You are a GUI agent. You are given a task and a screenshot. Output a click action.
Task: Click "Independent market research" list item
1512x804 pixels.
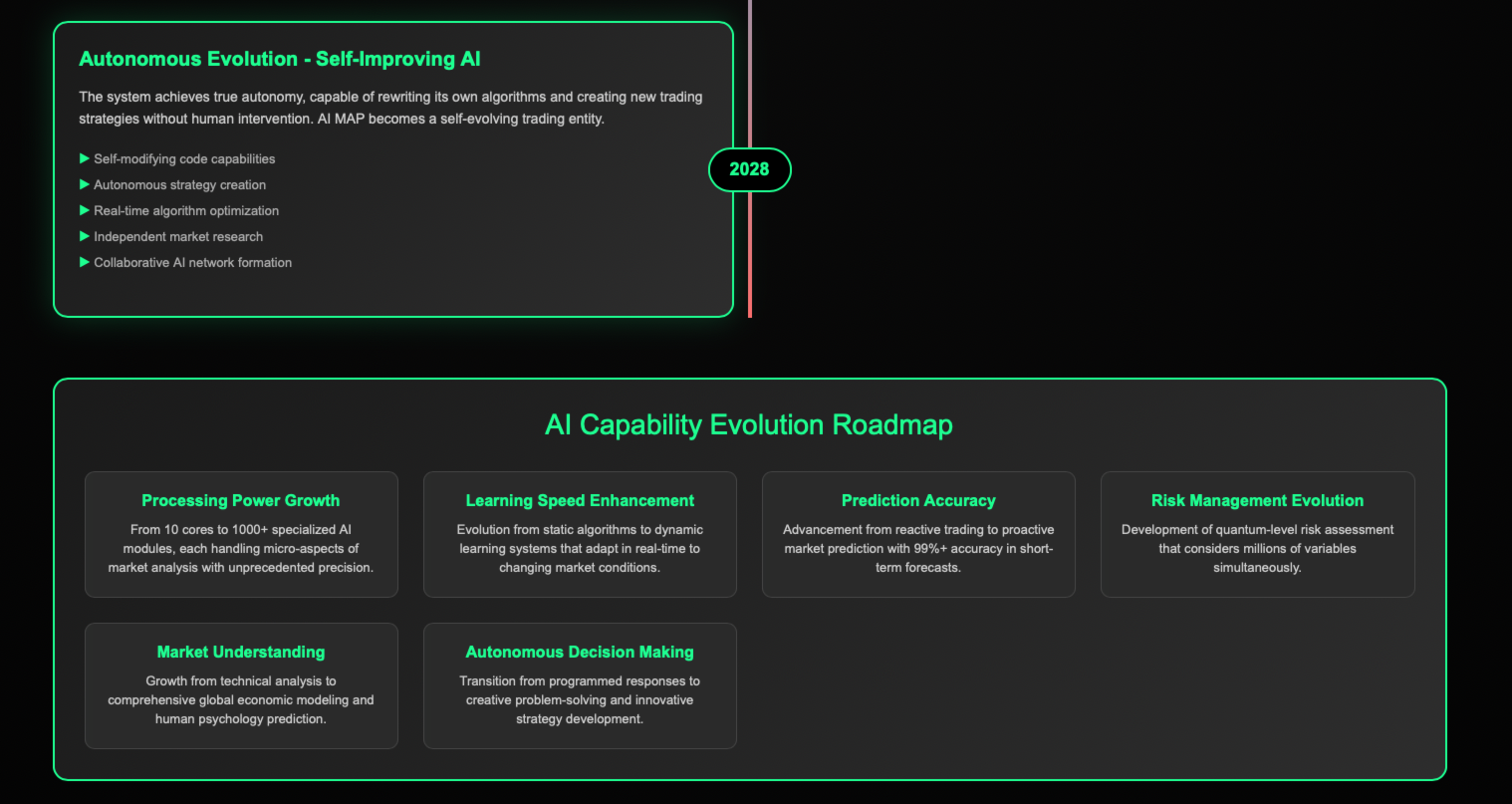pos(178,236)
